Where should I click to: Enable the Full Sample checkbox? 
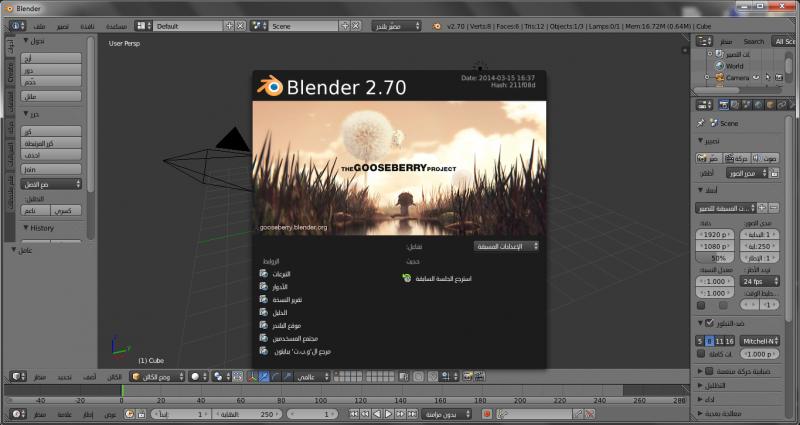(x=701, y=354)
